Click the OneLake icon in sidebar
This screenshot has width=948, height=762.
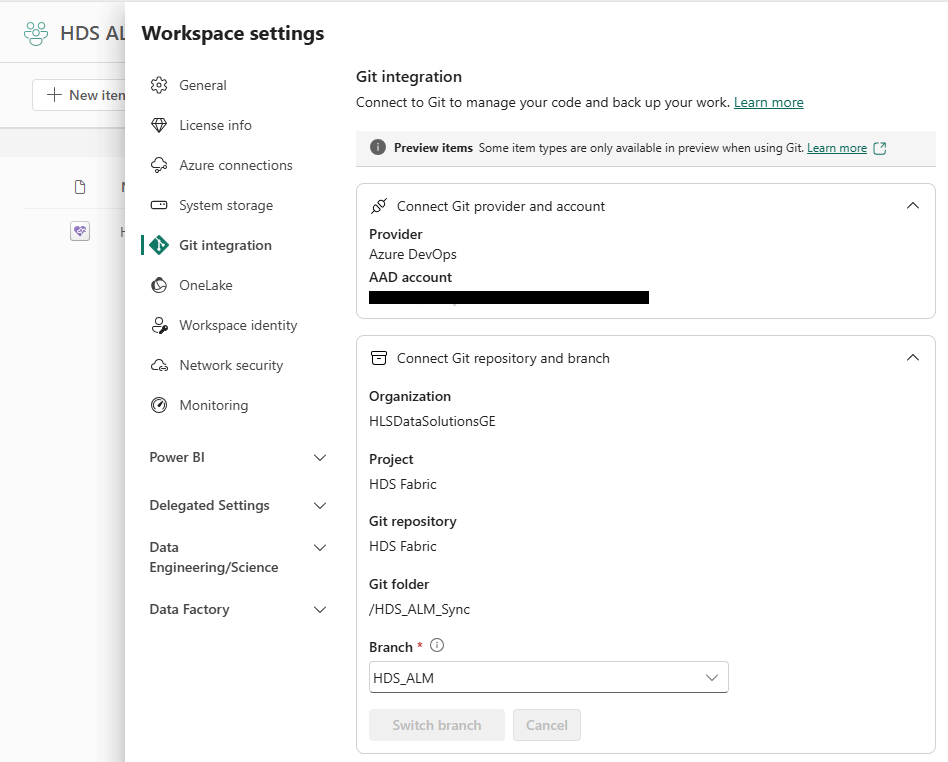[x=159, y=285]
